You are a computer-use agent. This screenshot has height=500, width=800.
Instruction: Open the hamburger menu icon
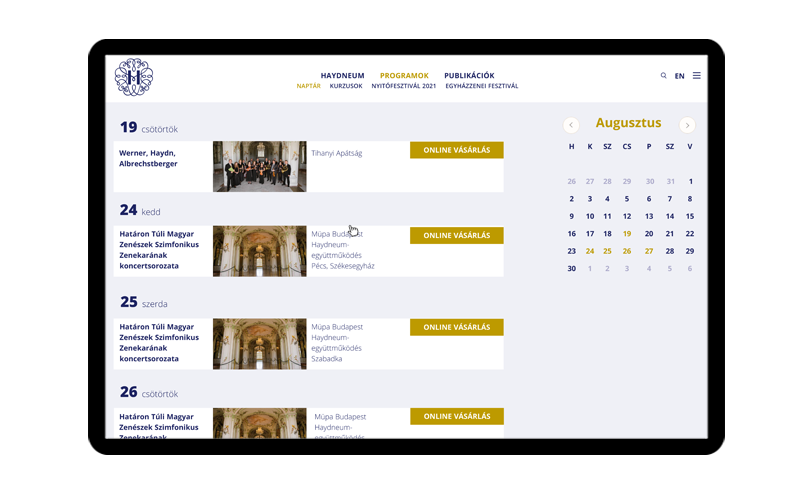coord(696,76)
